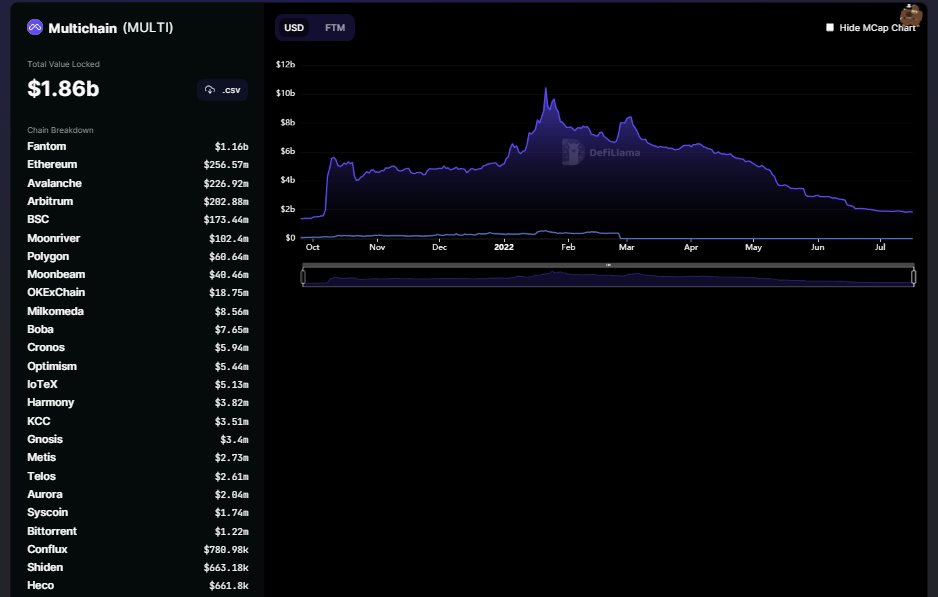The height and width of the screenshot is (597, 938).
Task: Click the avatar icon in top-right corner
Action: tap(911, 15)
